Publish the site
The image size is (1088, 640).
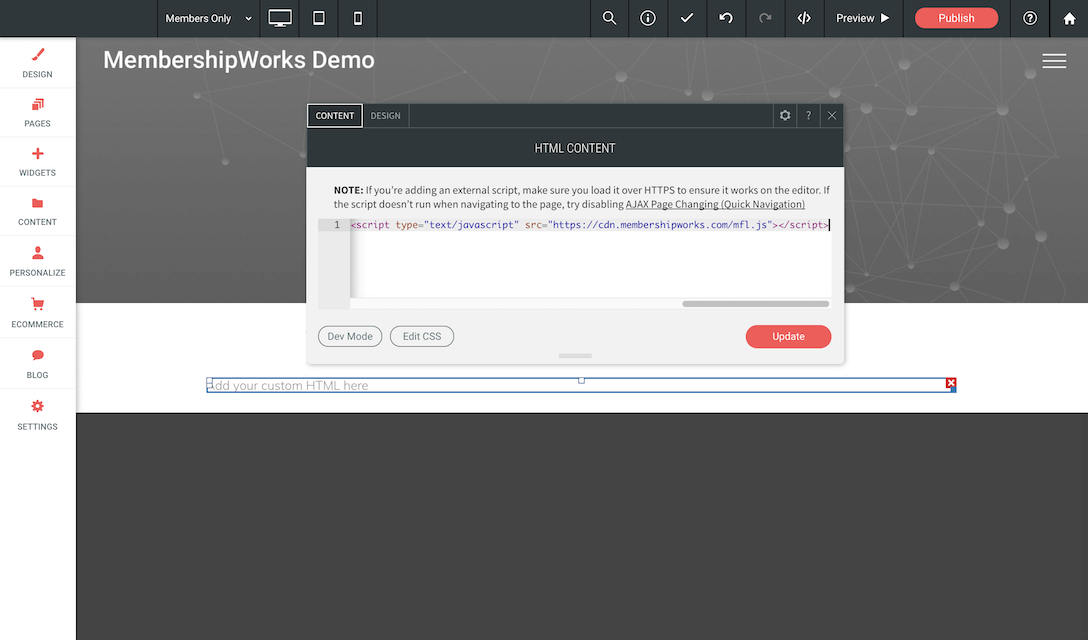(x=956, y=18)
